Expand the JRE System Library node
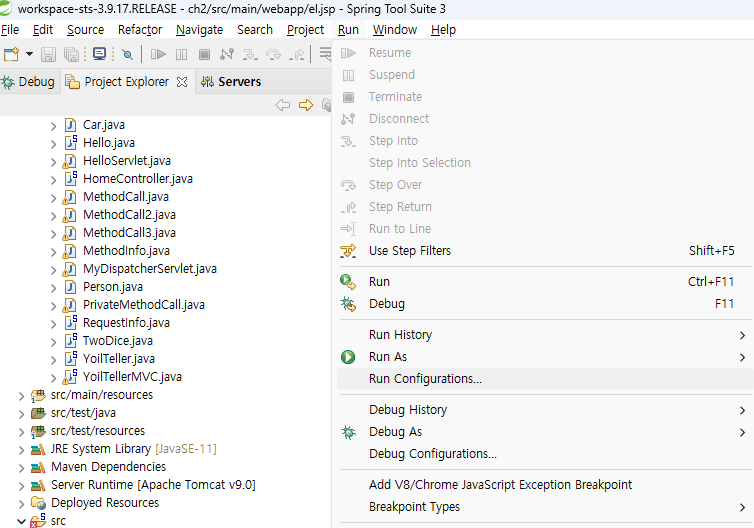The width and height of the screenshot is (754, 528). coord(21,450)
